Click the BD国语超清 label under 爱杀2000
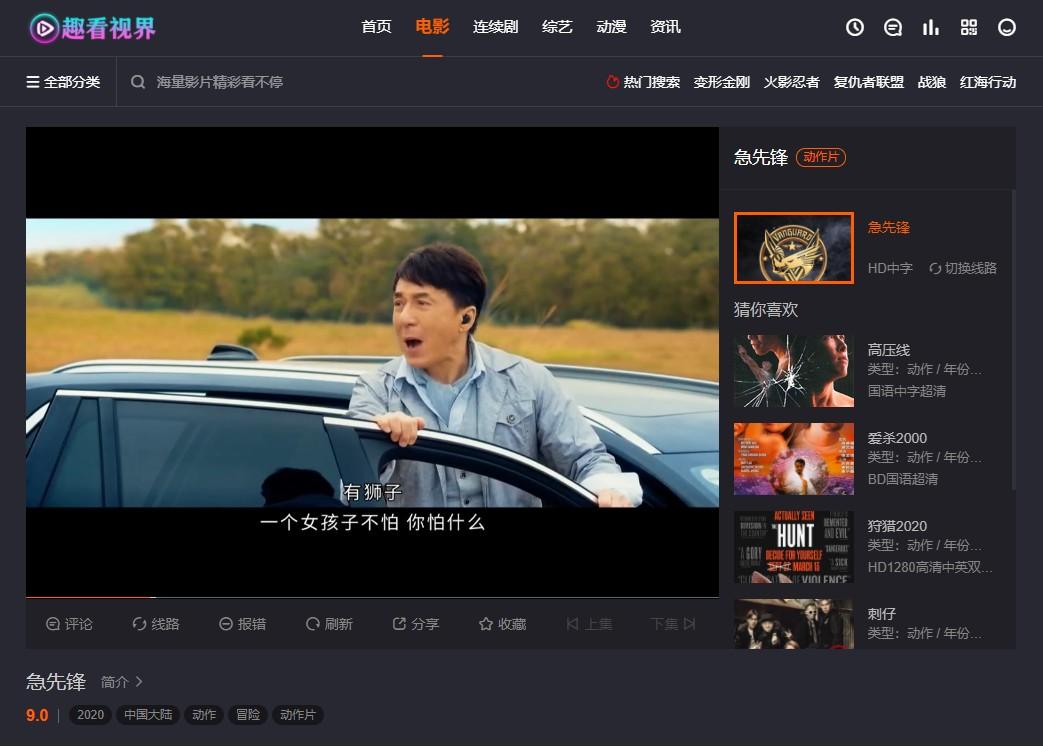The image size is (1043, 748). 903,479
